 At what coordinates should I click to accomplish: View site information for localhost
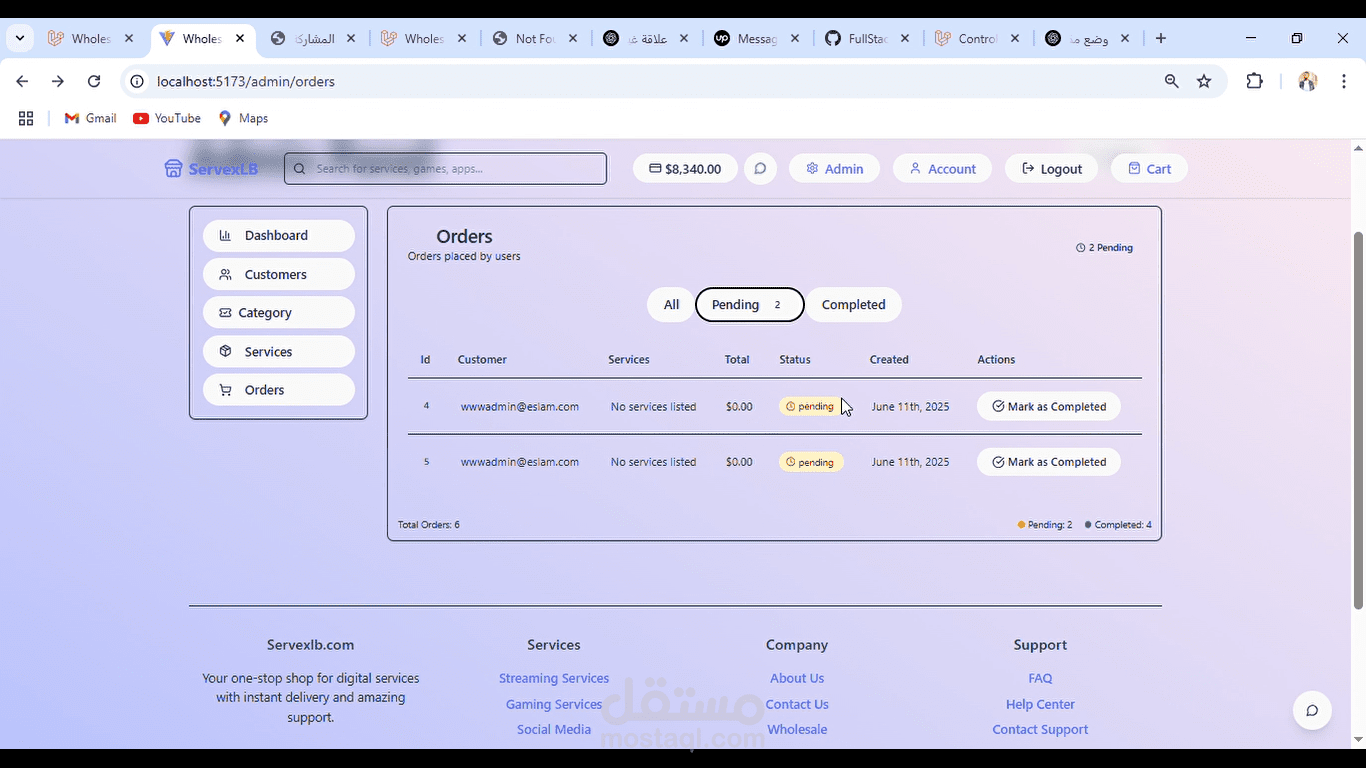[138, 81]
